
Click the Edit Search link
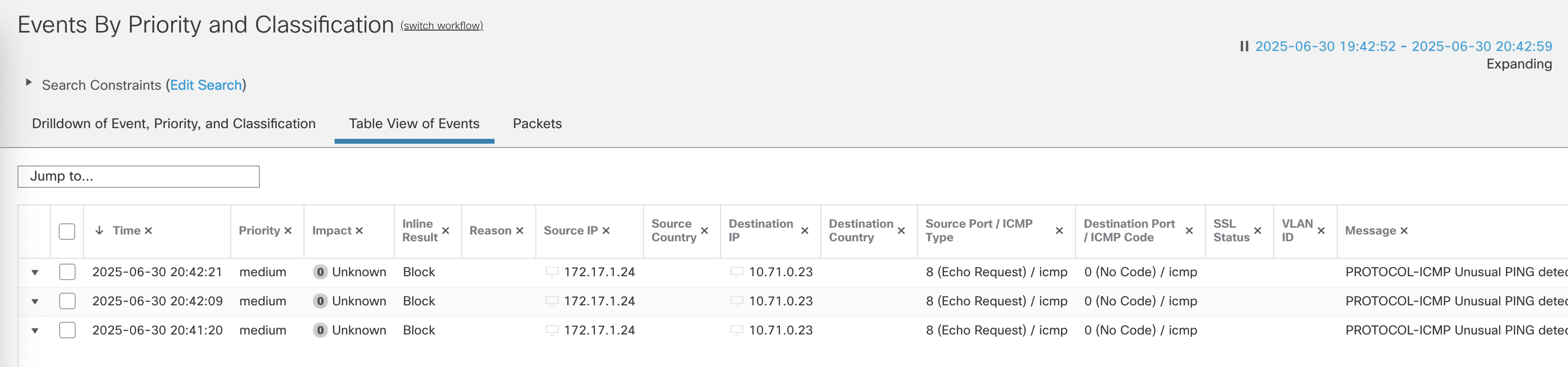coord(206,85)
